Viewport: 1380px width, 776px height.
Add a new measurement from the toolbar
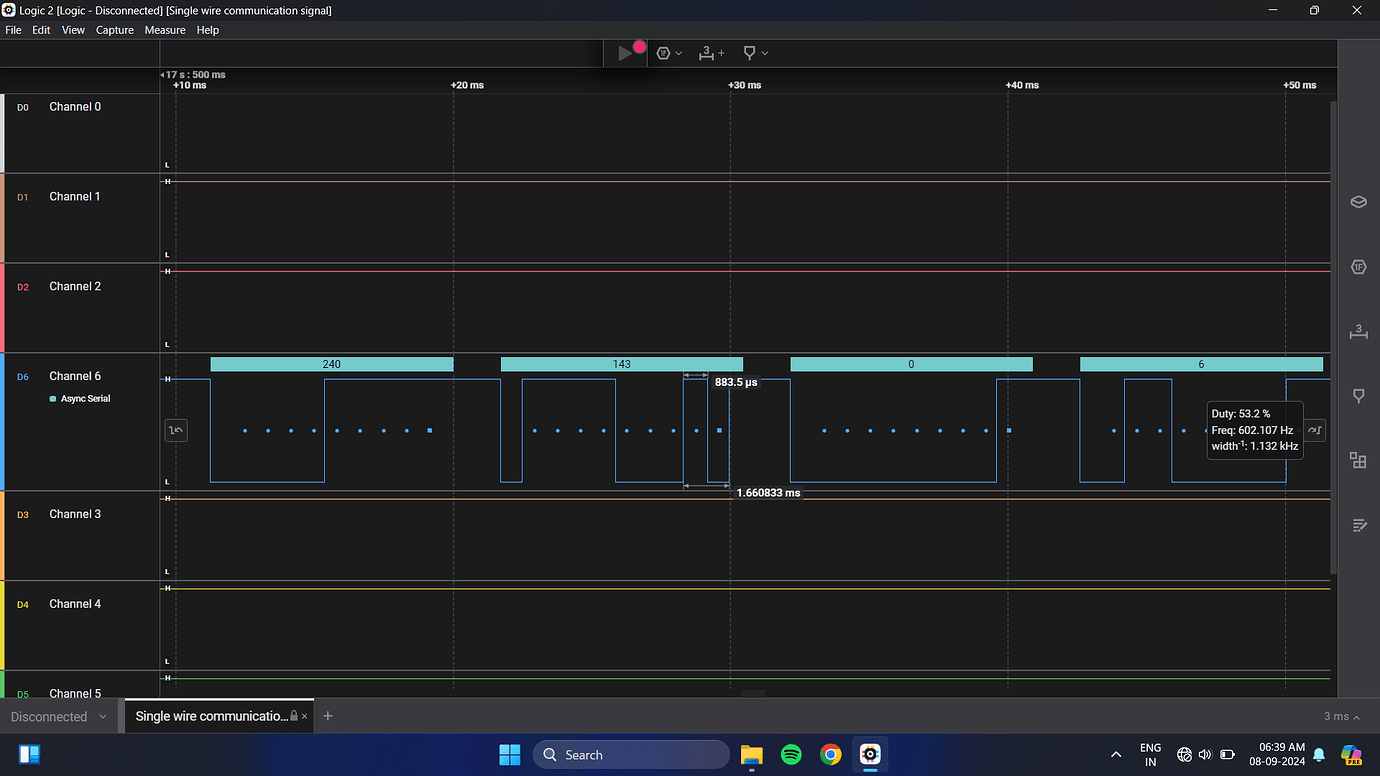point(711,52)
